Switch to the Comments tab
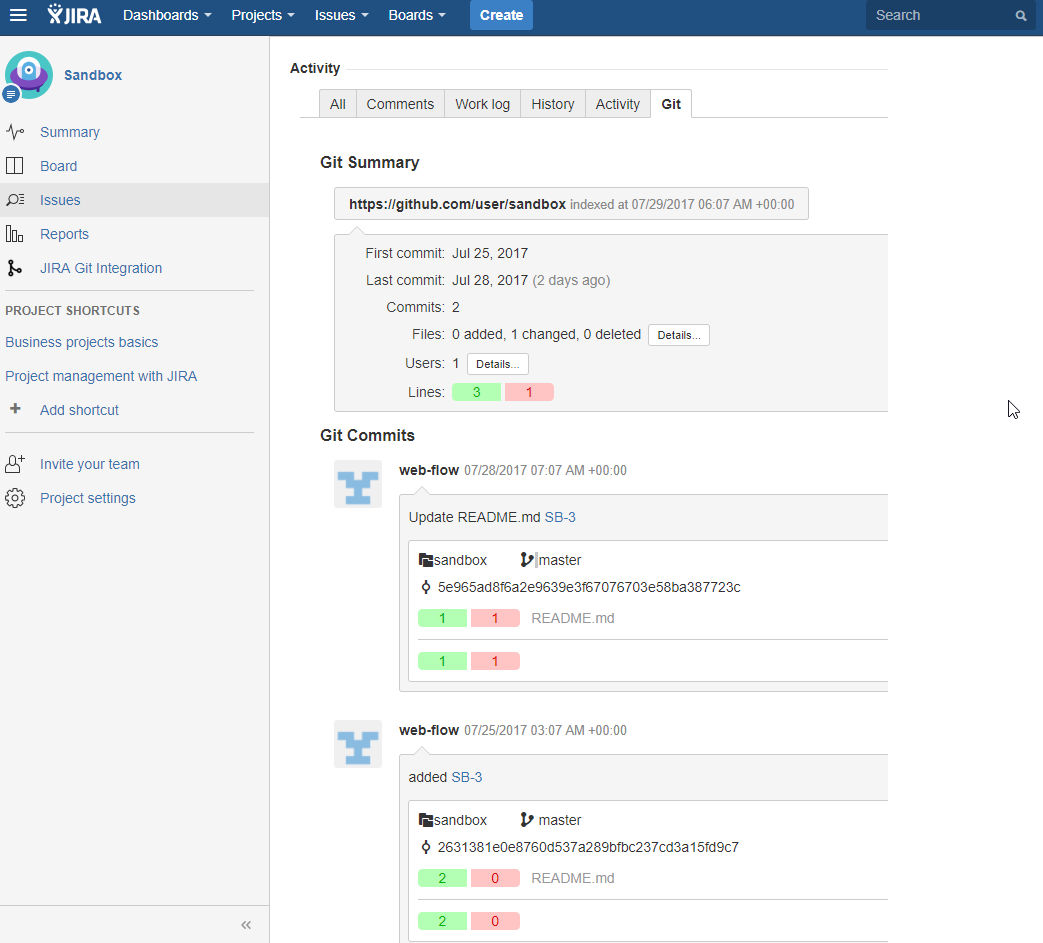This screenshot has height=943, width=1043. pyautogui.click(x=400, y=104)
